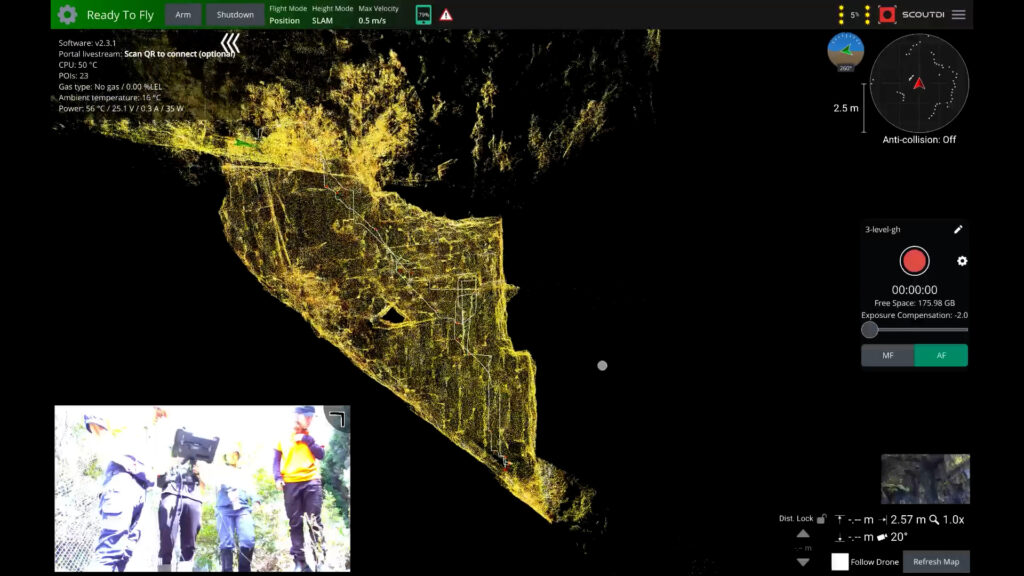Click the Refresh Map button
This screenshot has height=576, width=1024.
936,562
